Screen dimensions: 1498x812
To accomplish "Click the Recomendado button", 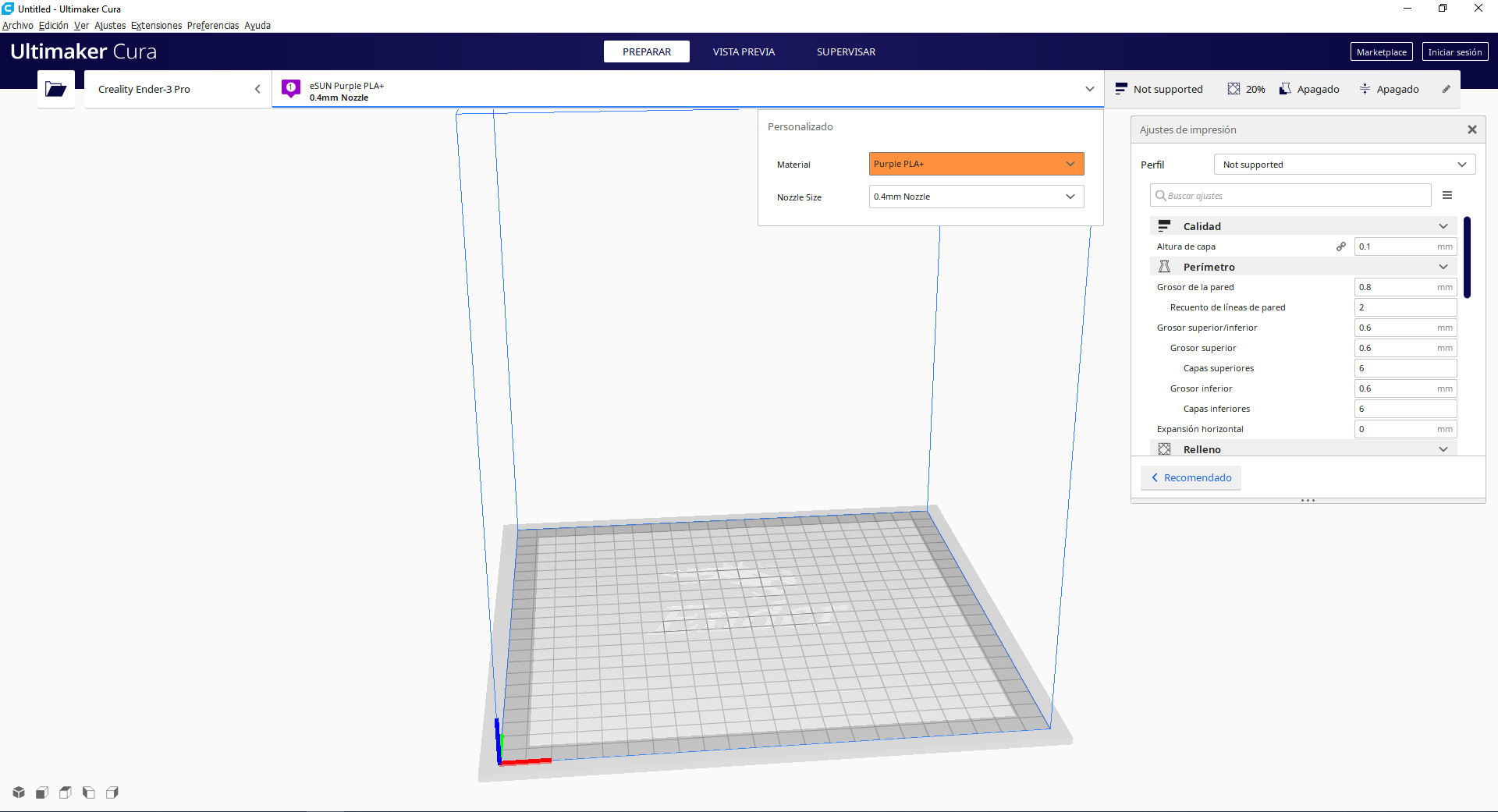I will click(1191, 477).
